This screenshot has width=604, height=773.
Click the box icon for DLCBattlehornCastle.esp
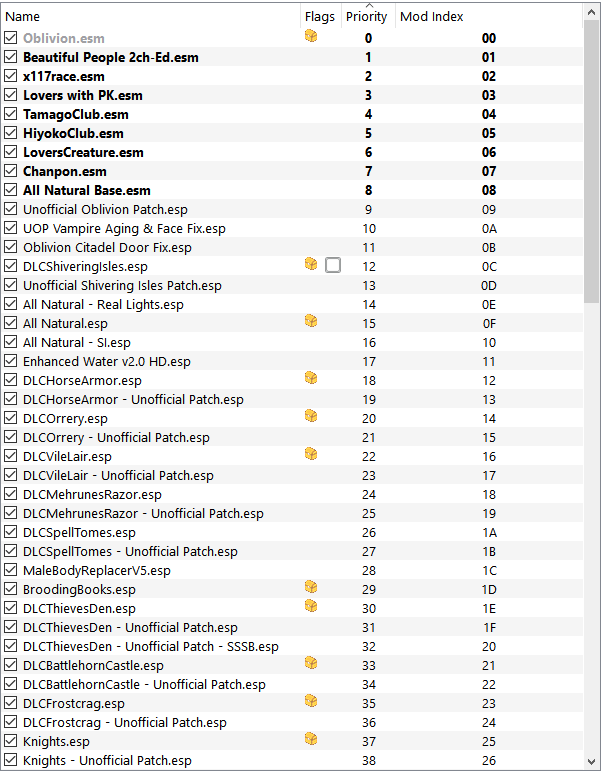coord(311,663)
